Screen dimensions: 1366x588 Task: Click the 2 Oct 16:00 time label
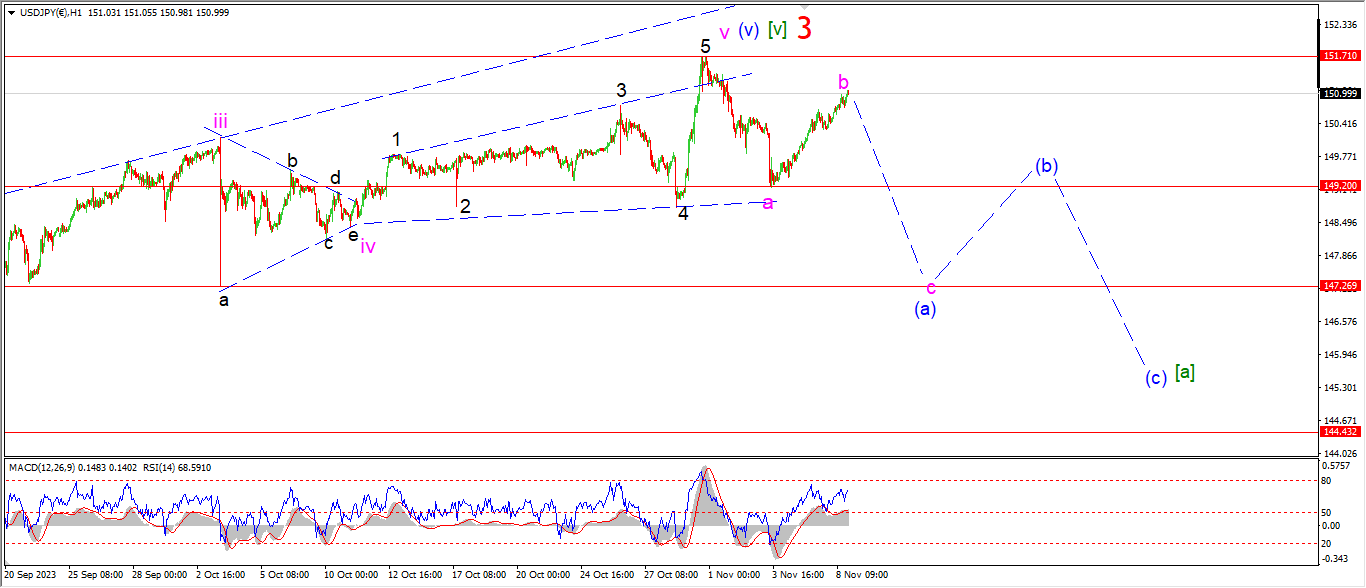coord(221,575)
